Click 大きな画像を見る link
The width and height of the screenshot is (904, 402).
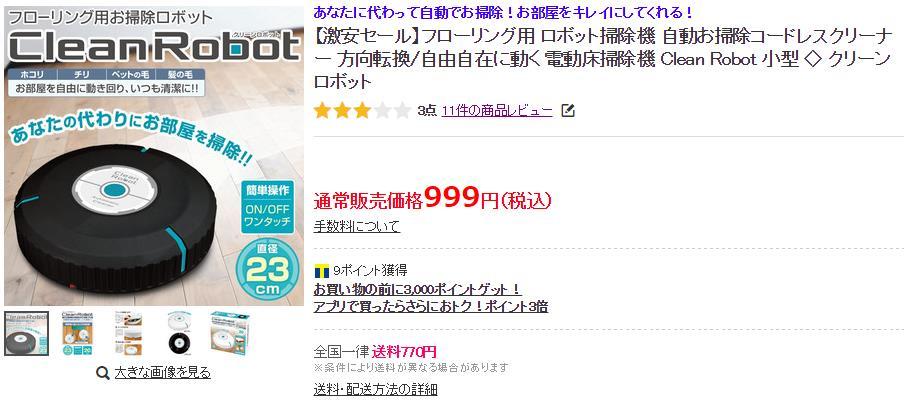(x=163, y=373)
